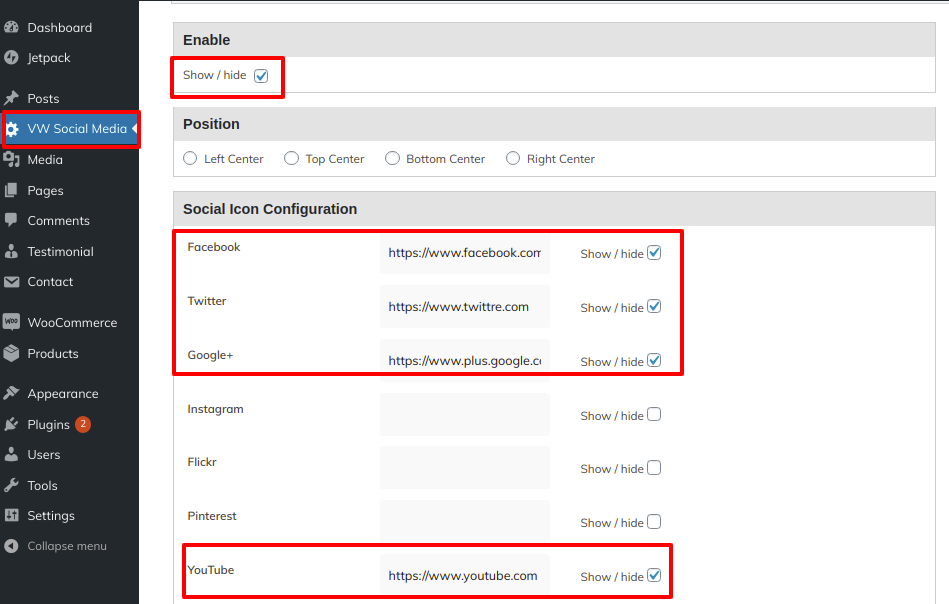The image size is (949, 604).
Task: Click the WooCommerce logo icon
Action: [x=12, y=322]
